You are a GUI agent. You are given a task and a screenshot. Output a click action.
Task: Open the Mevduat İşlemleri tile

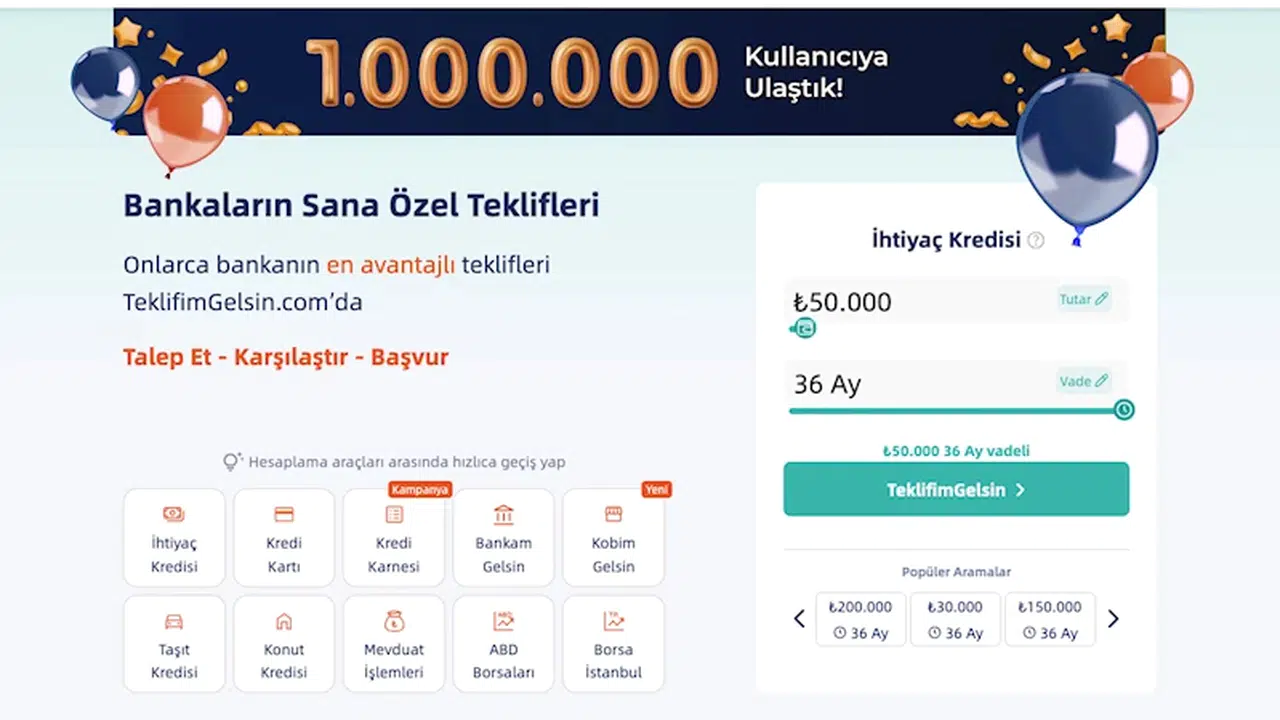click(x=394, y=644)
